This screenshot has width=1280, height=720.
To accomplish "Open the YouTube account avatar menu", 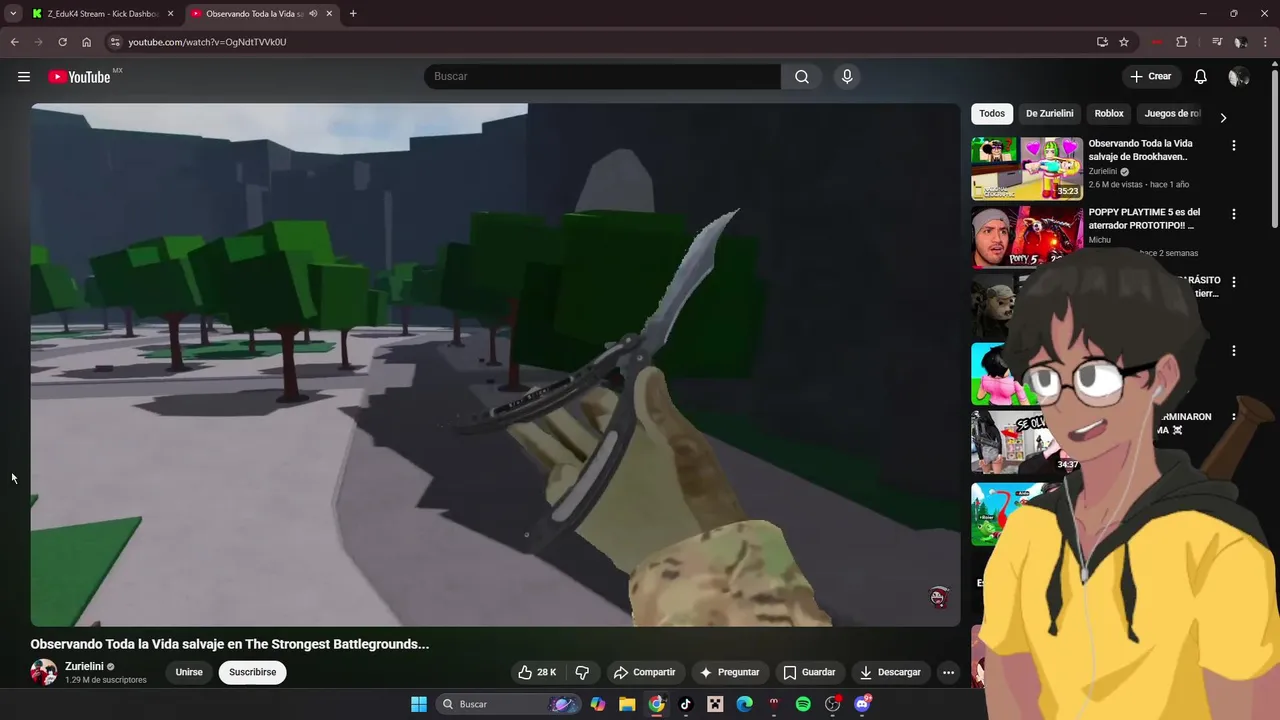I will click(1238, 77).
